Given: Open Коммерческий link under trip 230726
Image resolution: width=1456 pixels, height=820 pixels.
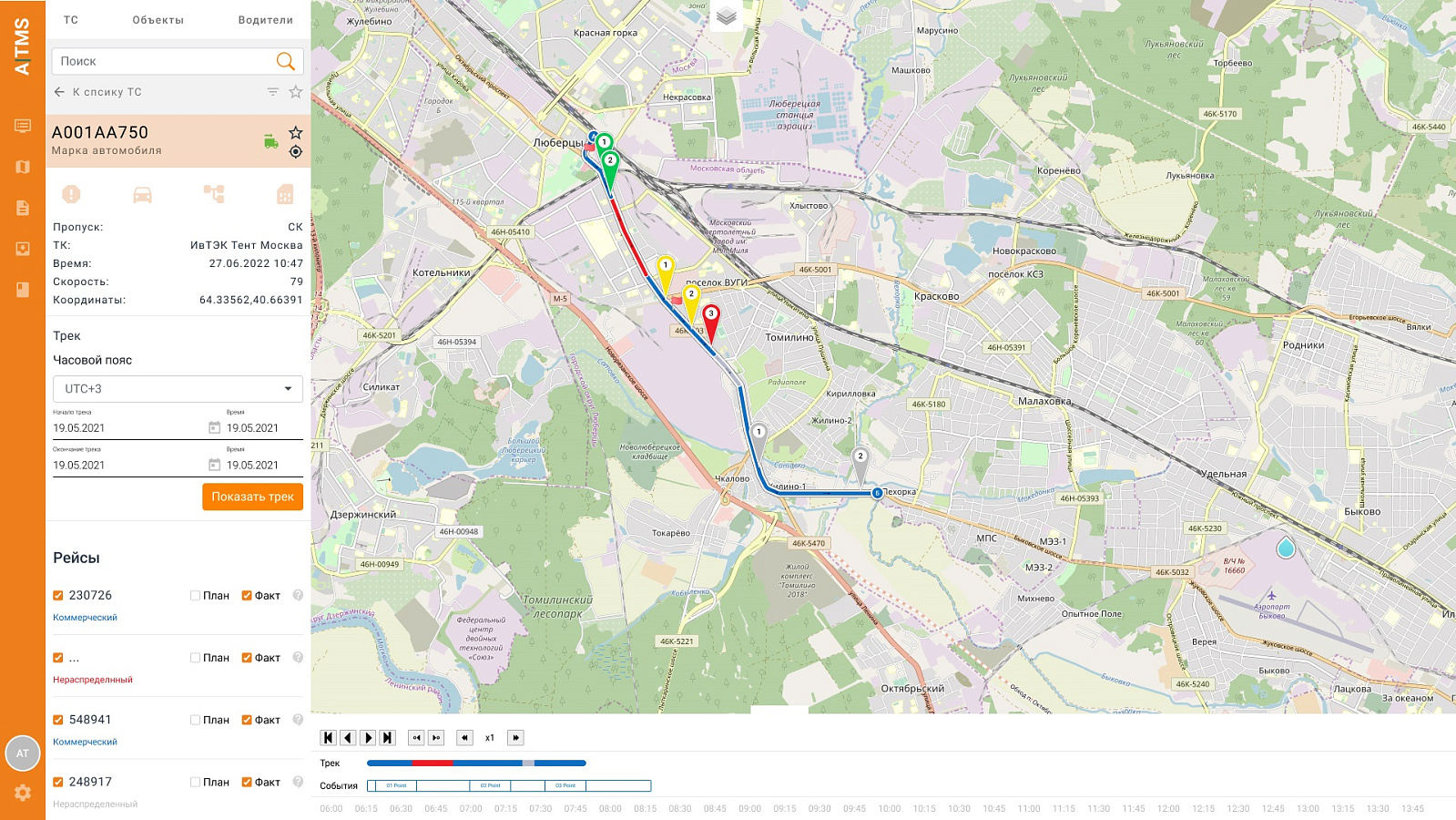Looking at the screenshot, I should coord(85,618).
